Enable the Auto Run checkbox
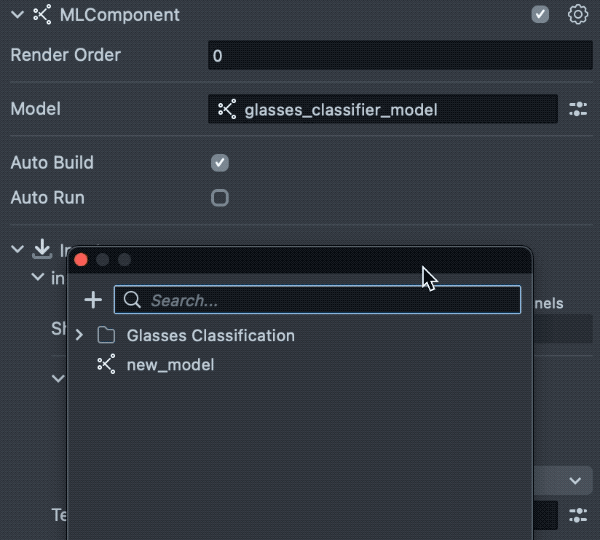 220,198
